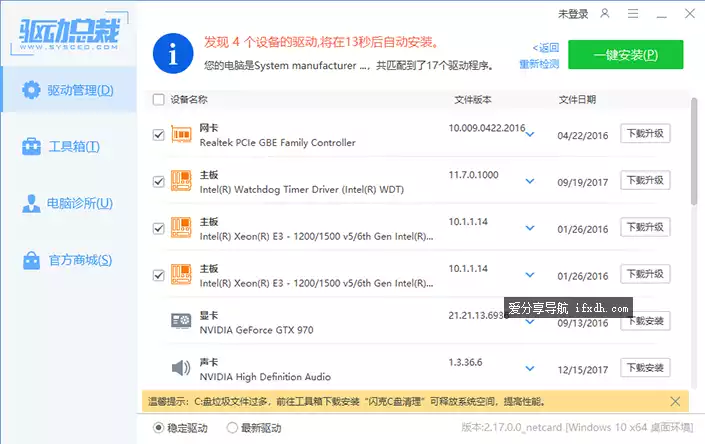Click the shopping bag icon beside 官方商城
Viewport: 705px width, 444px height.
click(31, 260)
